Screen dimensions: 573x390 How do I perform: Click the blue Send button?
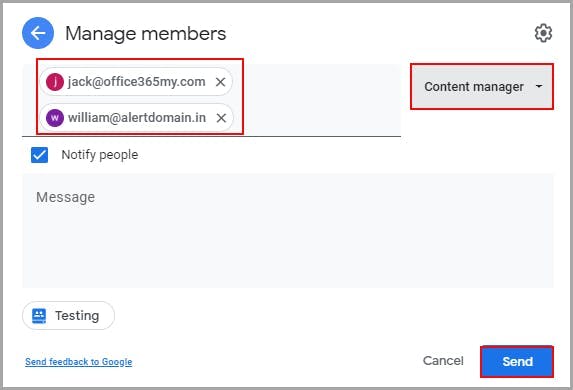point(517,361)
